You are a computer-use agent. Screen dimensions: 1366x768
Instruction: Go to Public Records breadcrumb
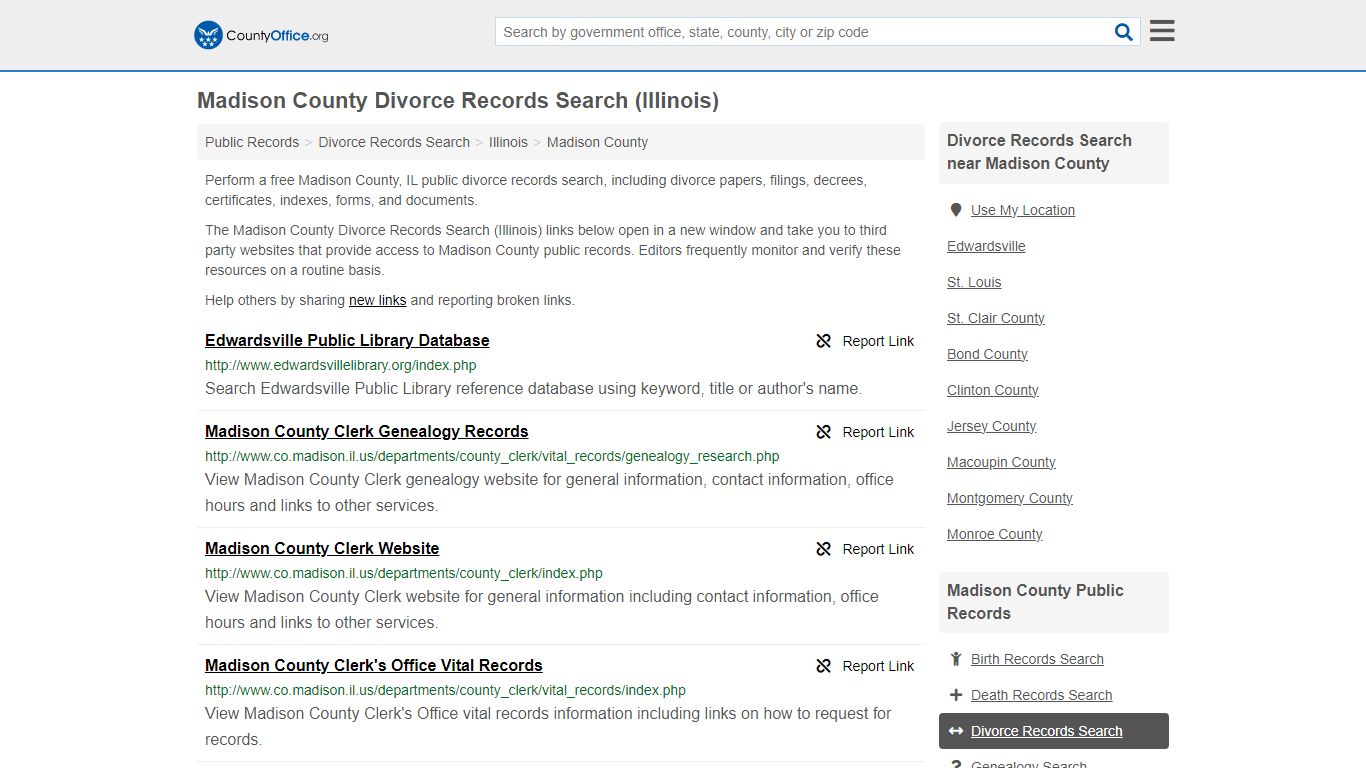[x=252, y=142]
